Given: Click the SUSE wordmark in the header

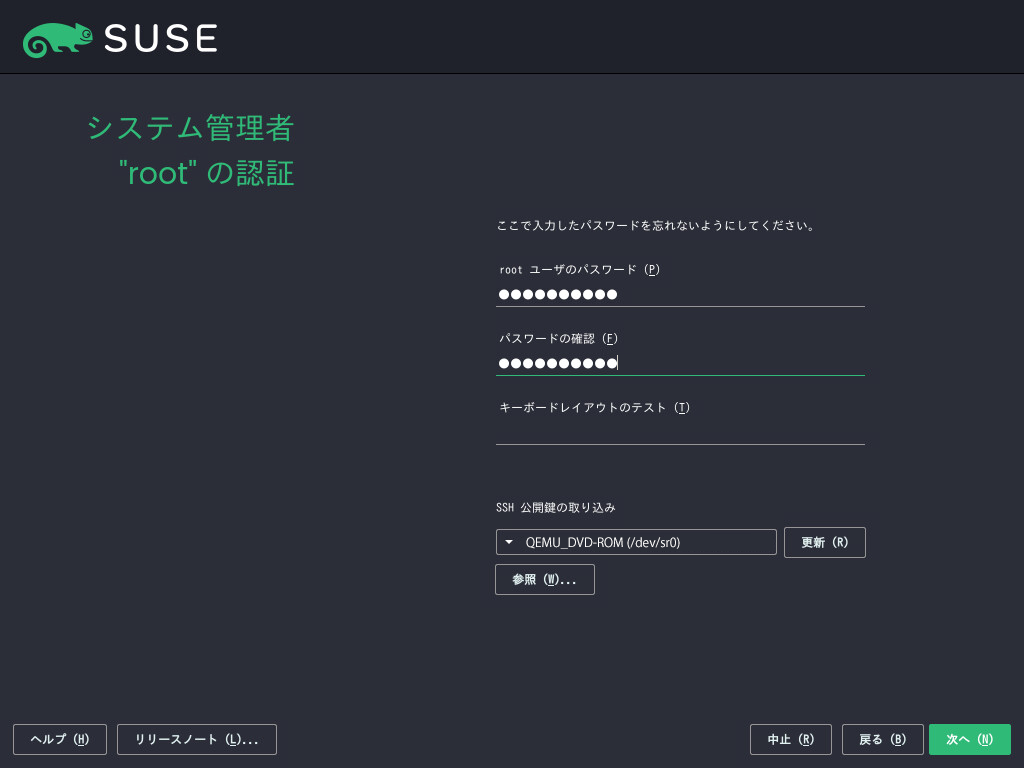Looking at the screenshot, I should [160, 38].
